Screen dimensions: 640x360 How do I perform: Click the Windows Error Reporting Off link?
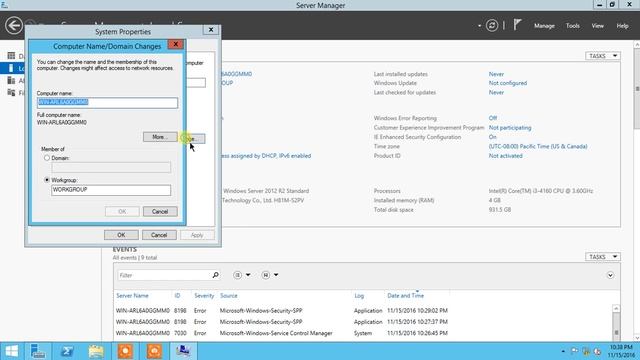493,118
